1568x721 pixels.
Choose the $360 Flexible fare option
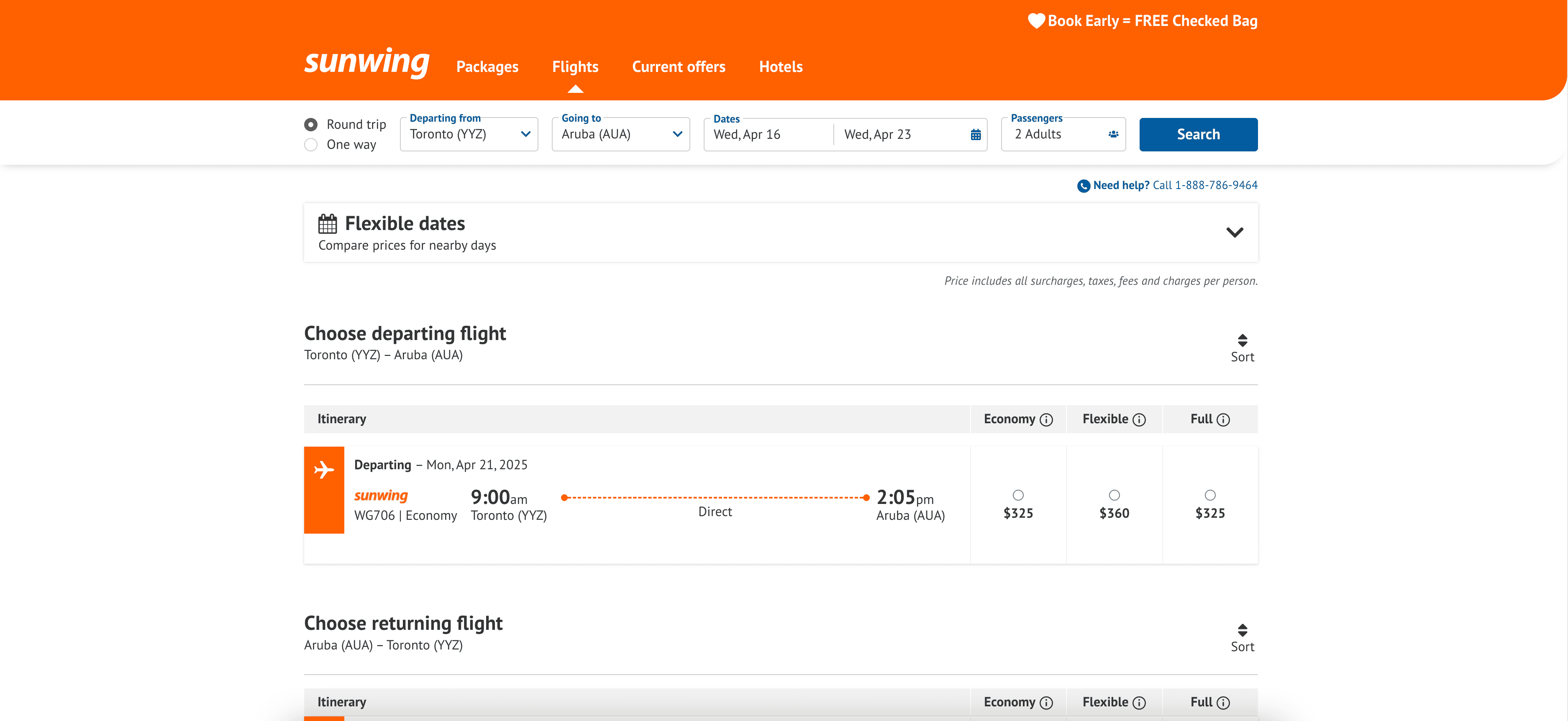pos(1114,495)
